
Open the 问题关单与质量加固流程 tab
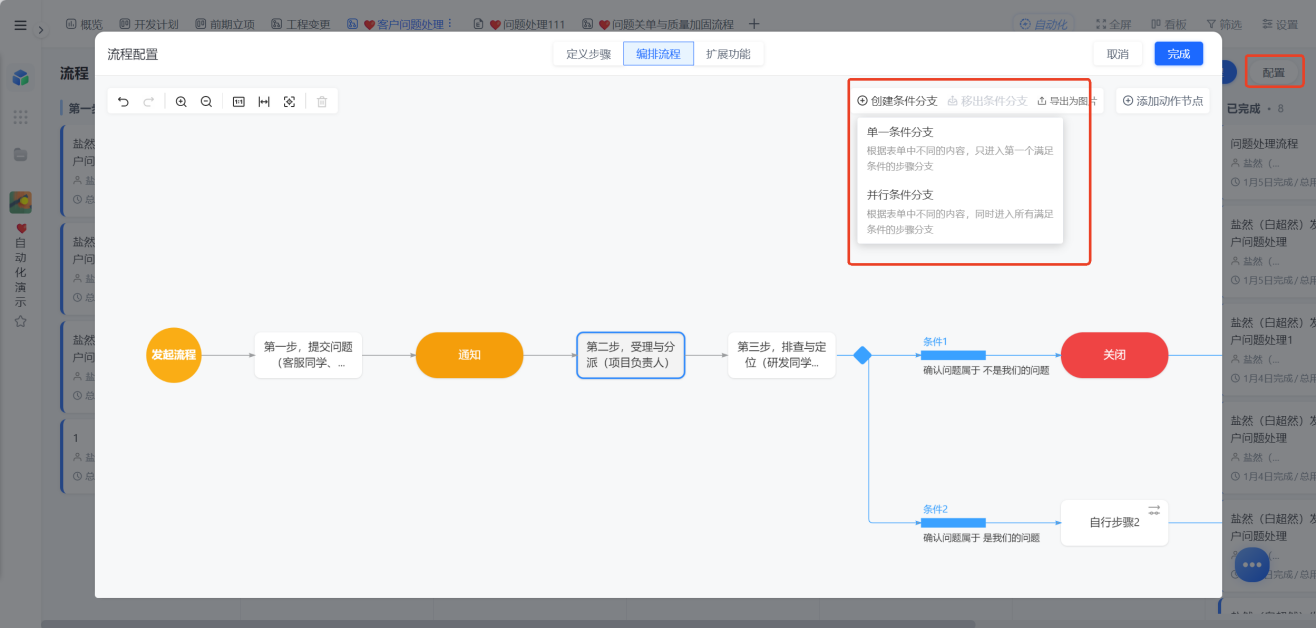coord(657,24)
